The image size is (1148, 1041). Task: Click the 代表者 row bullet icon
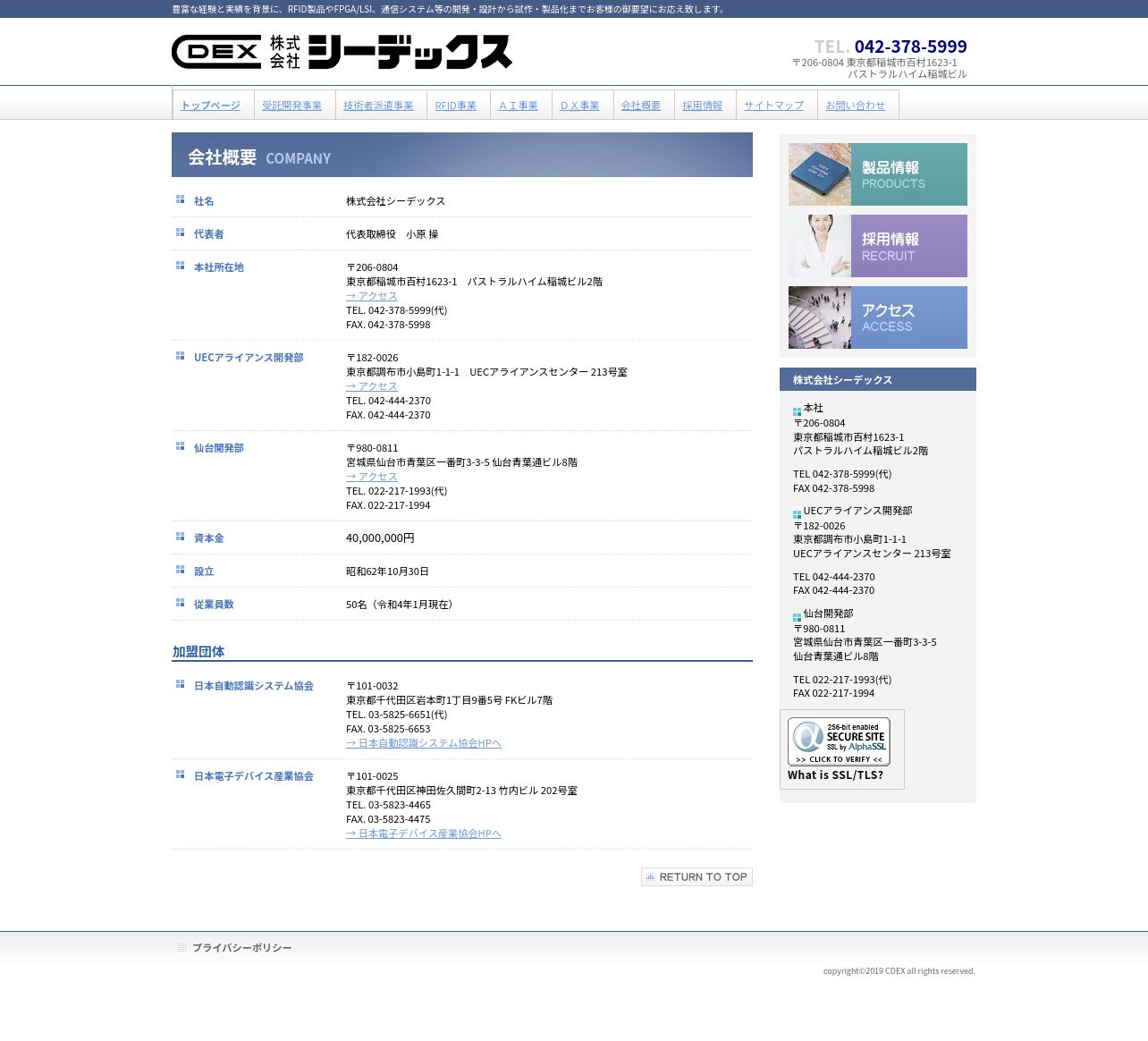(181, 233)
